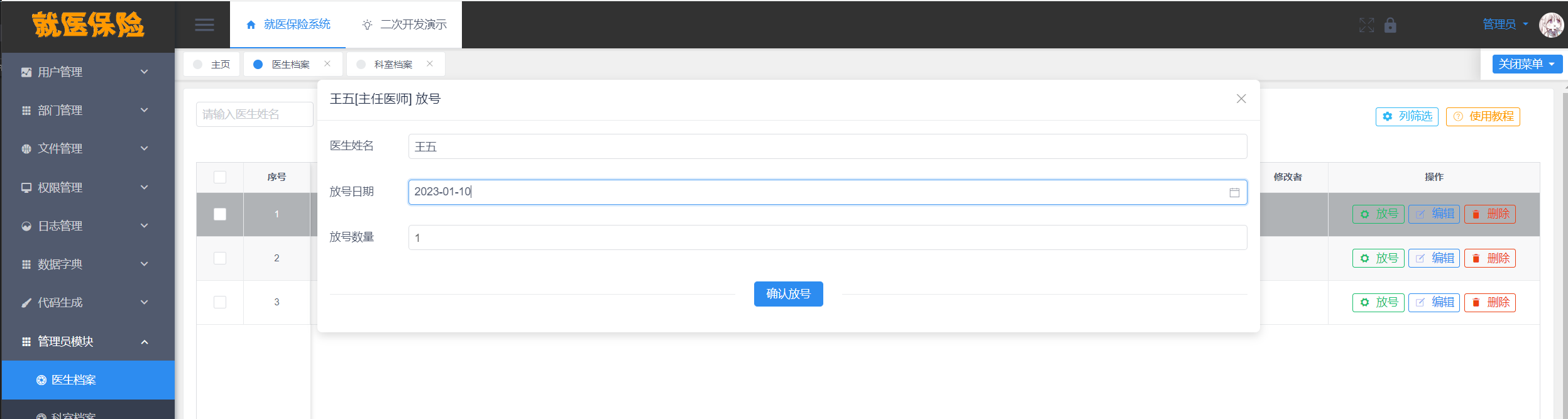Open the admin avatar picture

pos(1551,25)
